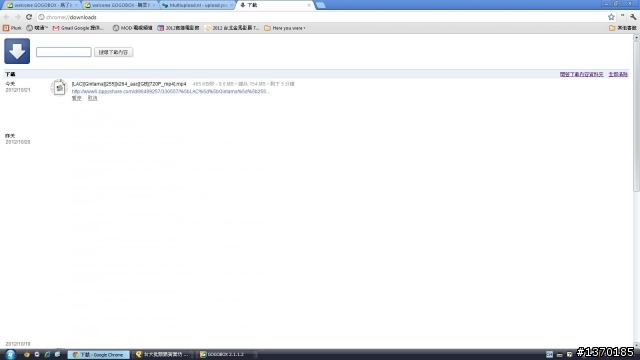Switch to first 'welcome GOGOBOX' tab
The height and width of the screenshot is (360, 640).
coord(42,5)
